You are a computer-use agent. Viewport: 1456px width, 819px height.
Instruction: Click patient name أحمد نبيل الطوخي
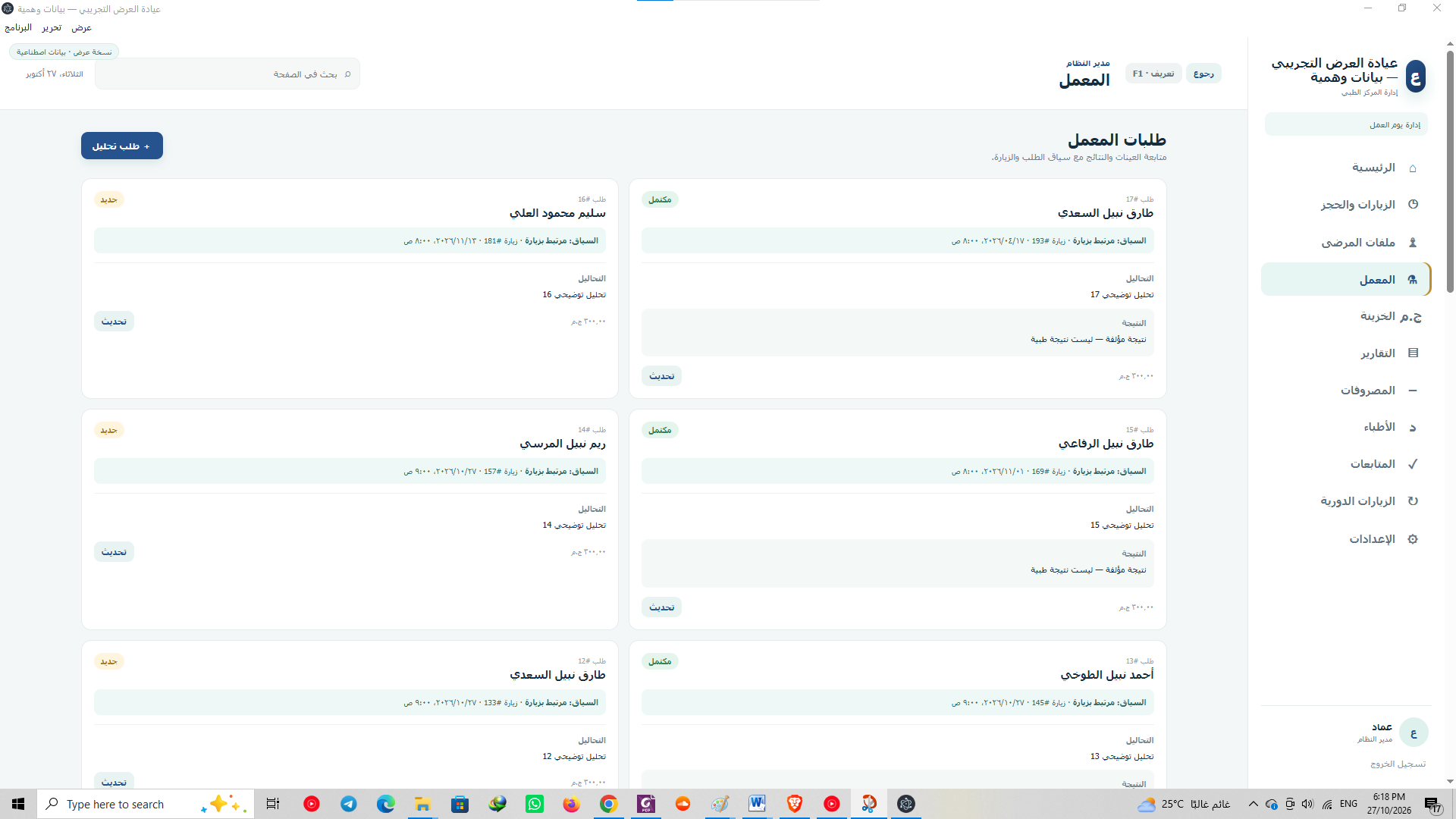click(x=1107, y=674)
